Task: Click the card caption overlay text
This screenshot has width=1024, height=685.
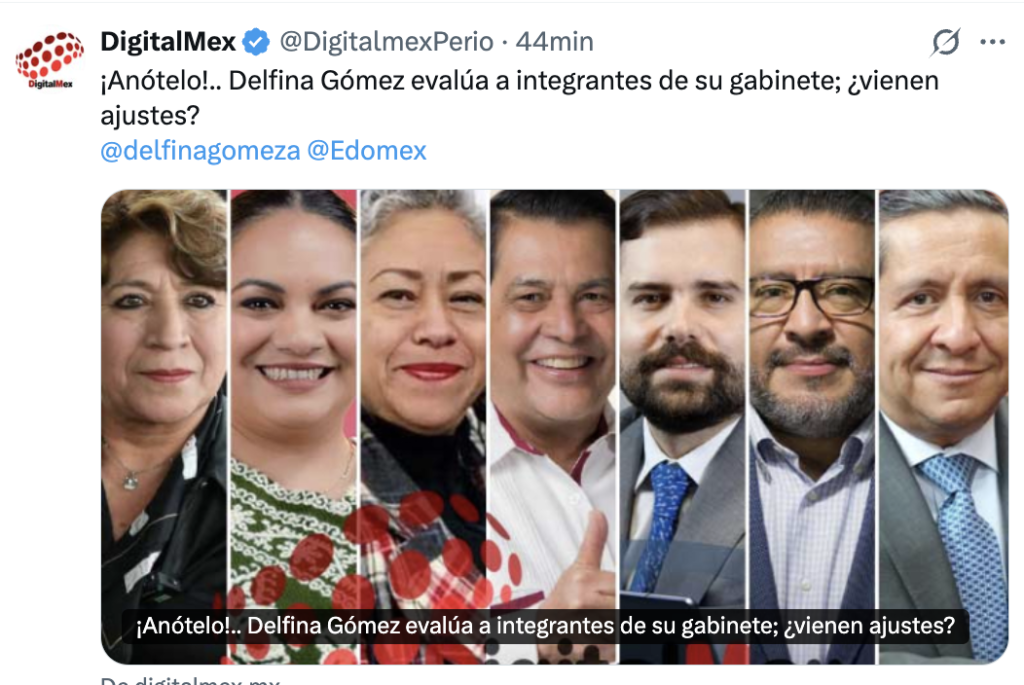Action: click(x=545, y=626)
